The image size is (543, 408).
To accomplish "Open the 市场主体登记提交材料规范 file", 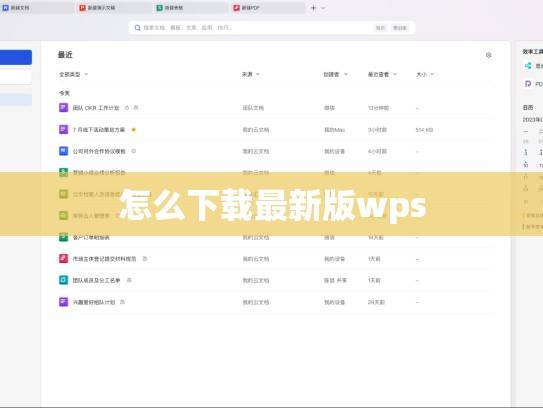I will [x=104, y=259].
